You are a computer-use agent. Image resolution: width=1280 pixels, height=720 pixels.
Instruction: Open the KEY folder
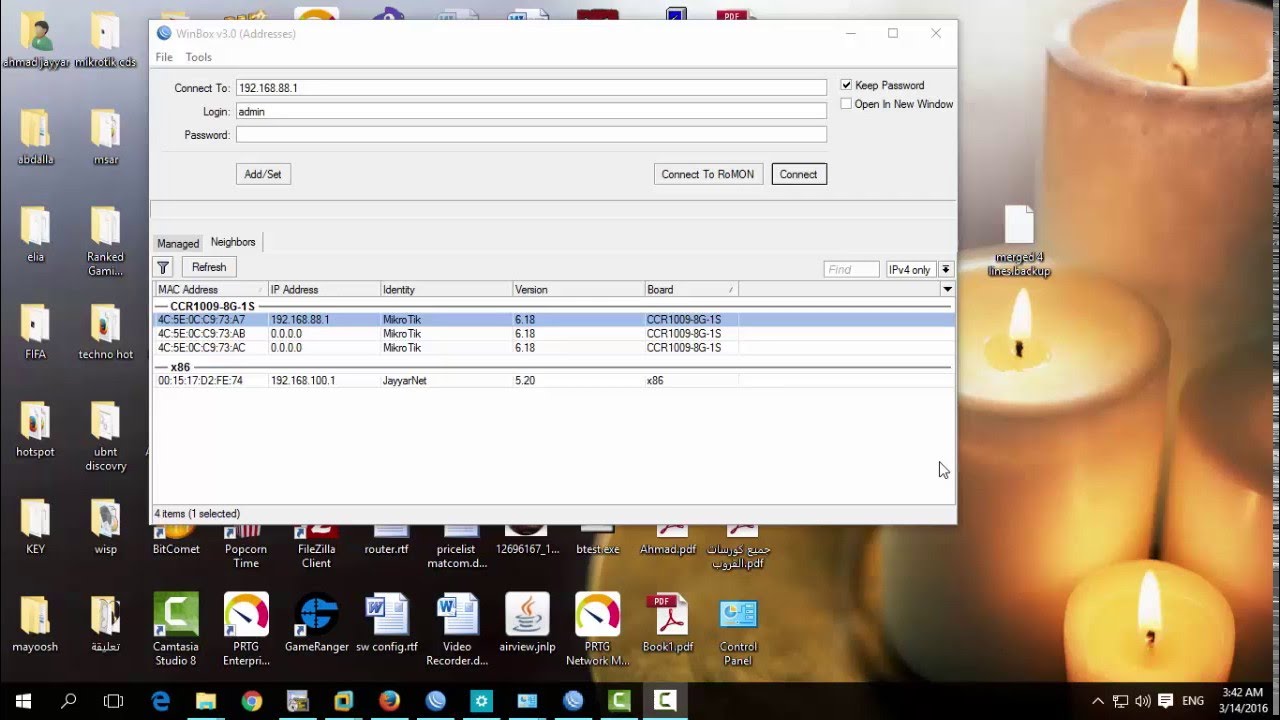tap(35, 527)
